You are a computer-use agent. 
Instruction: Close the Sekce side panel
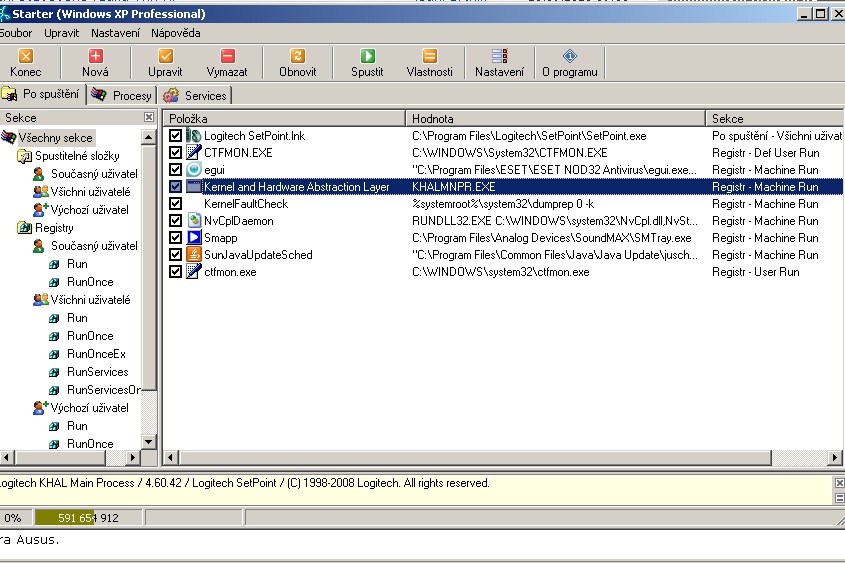tap(149, 117)
